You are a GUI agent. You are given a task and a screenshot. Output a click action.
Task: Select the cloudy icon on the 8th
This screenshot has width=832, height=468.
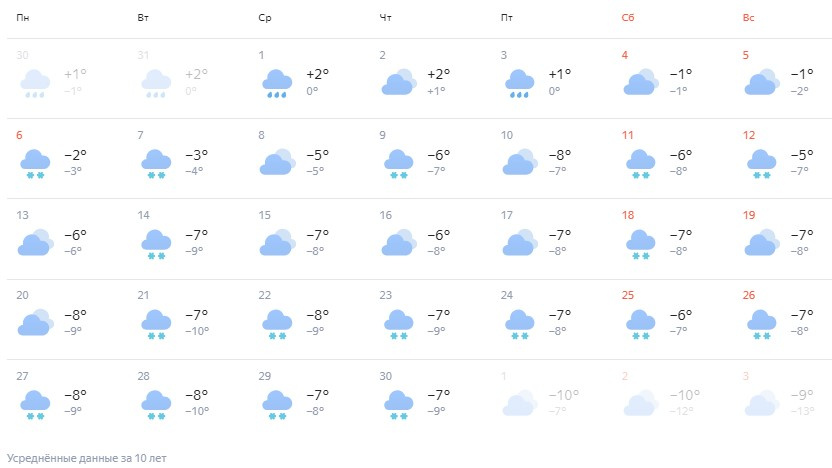click(277, 161)
